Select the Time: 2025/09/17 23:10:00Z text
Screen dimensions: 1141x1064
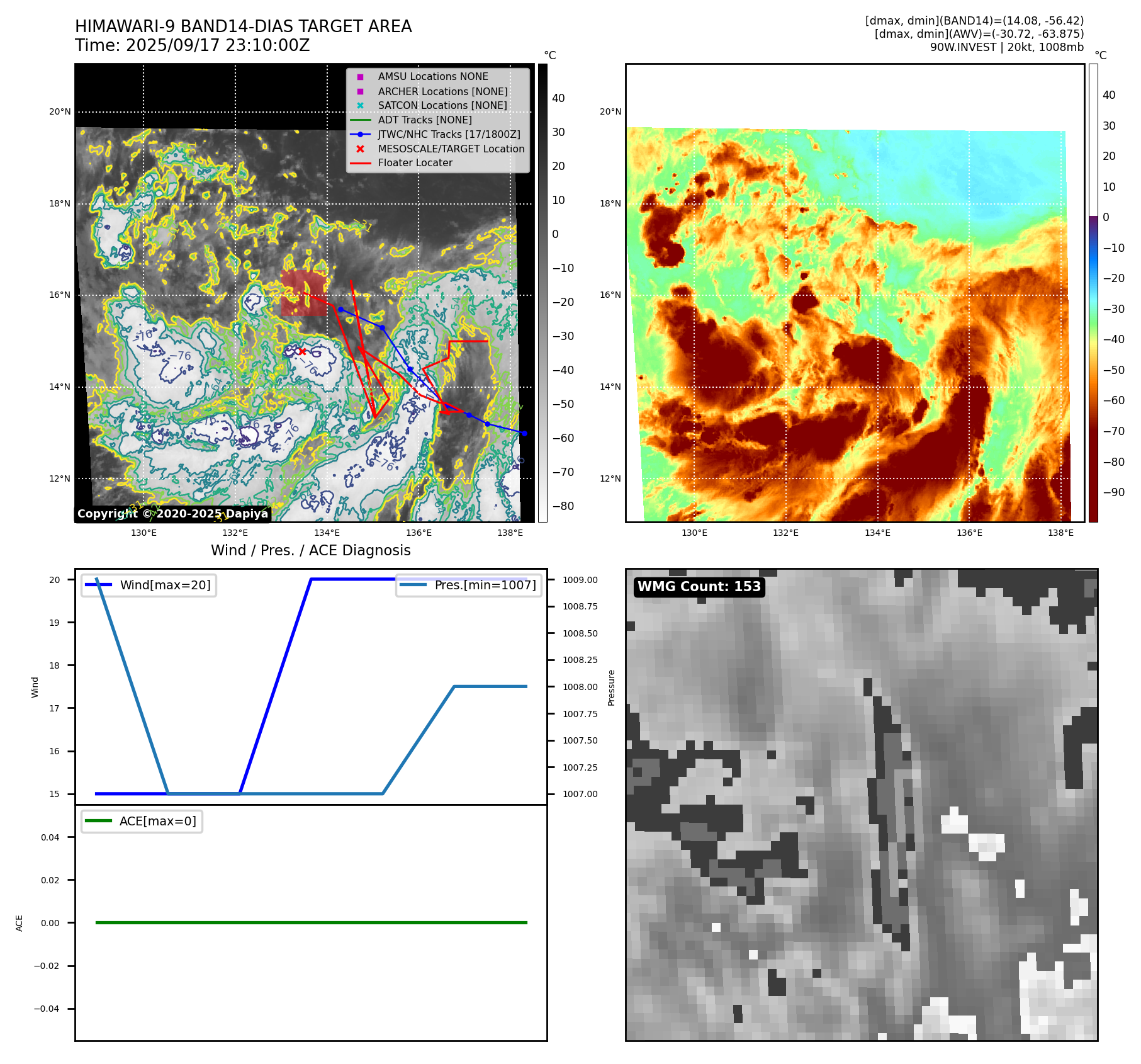tap(192, 45)
